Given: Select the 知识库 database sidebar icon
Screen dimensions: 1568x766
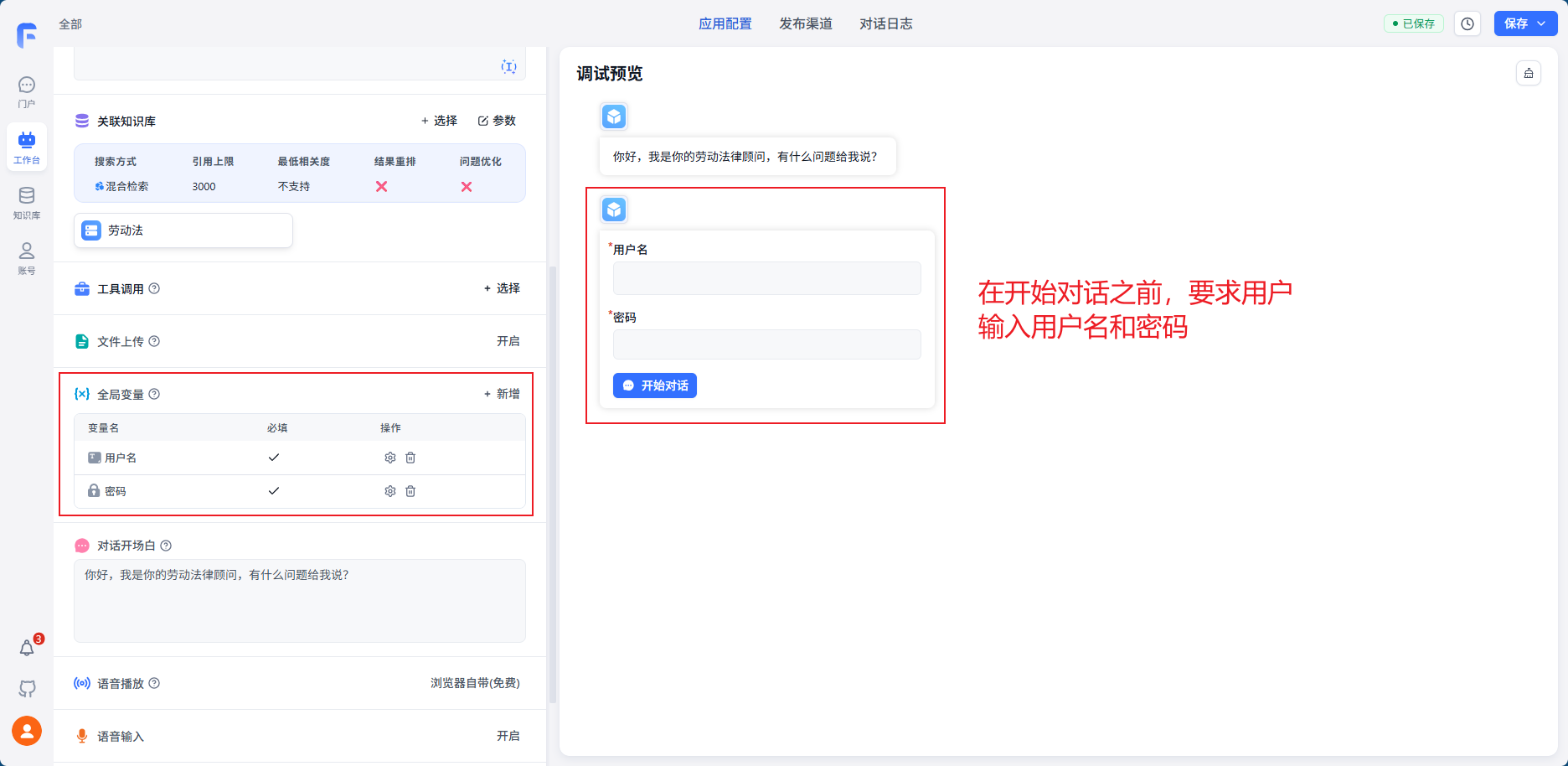Looking at the screenshot, I should point(27,202).
